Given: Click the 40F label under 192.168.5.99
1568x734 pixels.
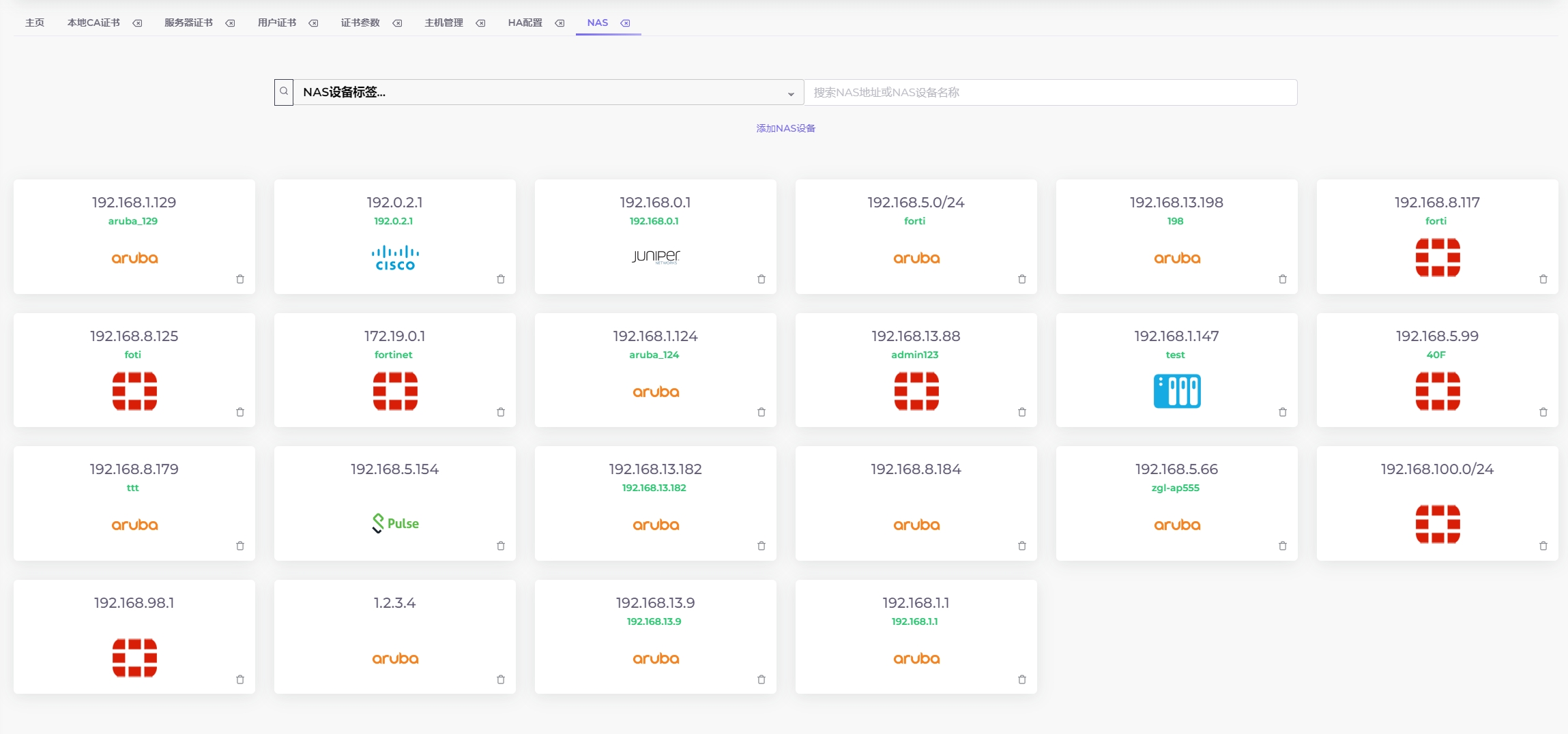Looking at the screenshot, I should pyautogui.click(x=1436, y=355).
